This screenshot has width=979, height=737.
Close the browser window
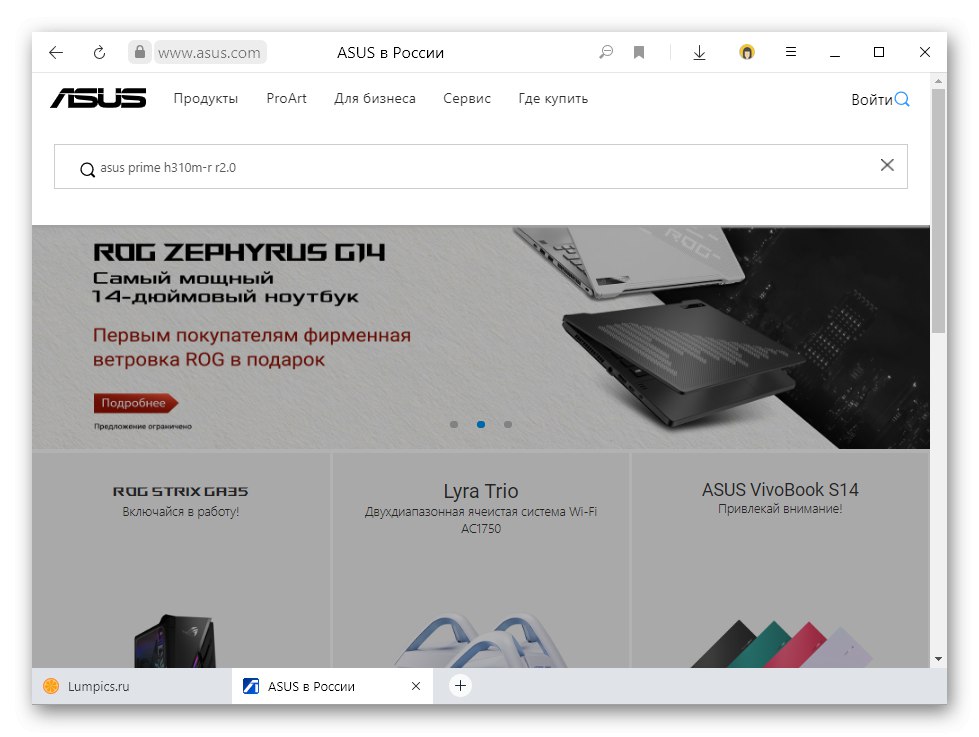click(925, 52)
